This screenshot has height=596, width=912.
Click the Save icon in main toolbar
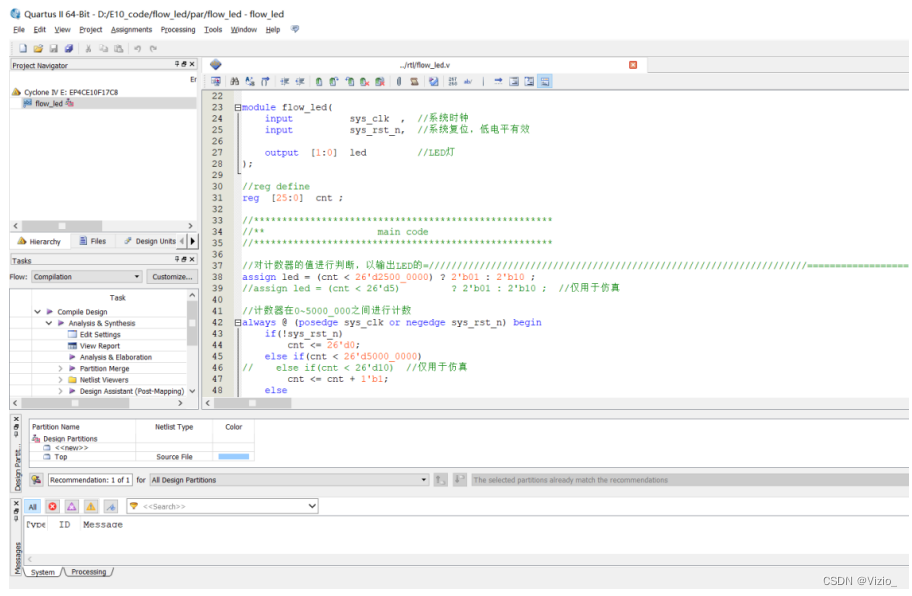click(54, 48)
